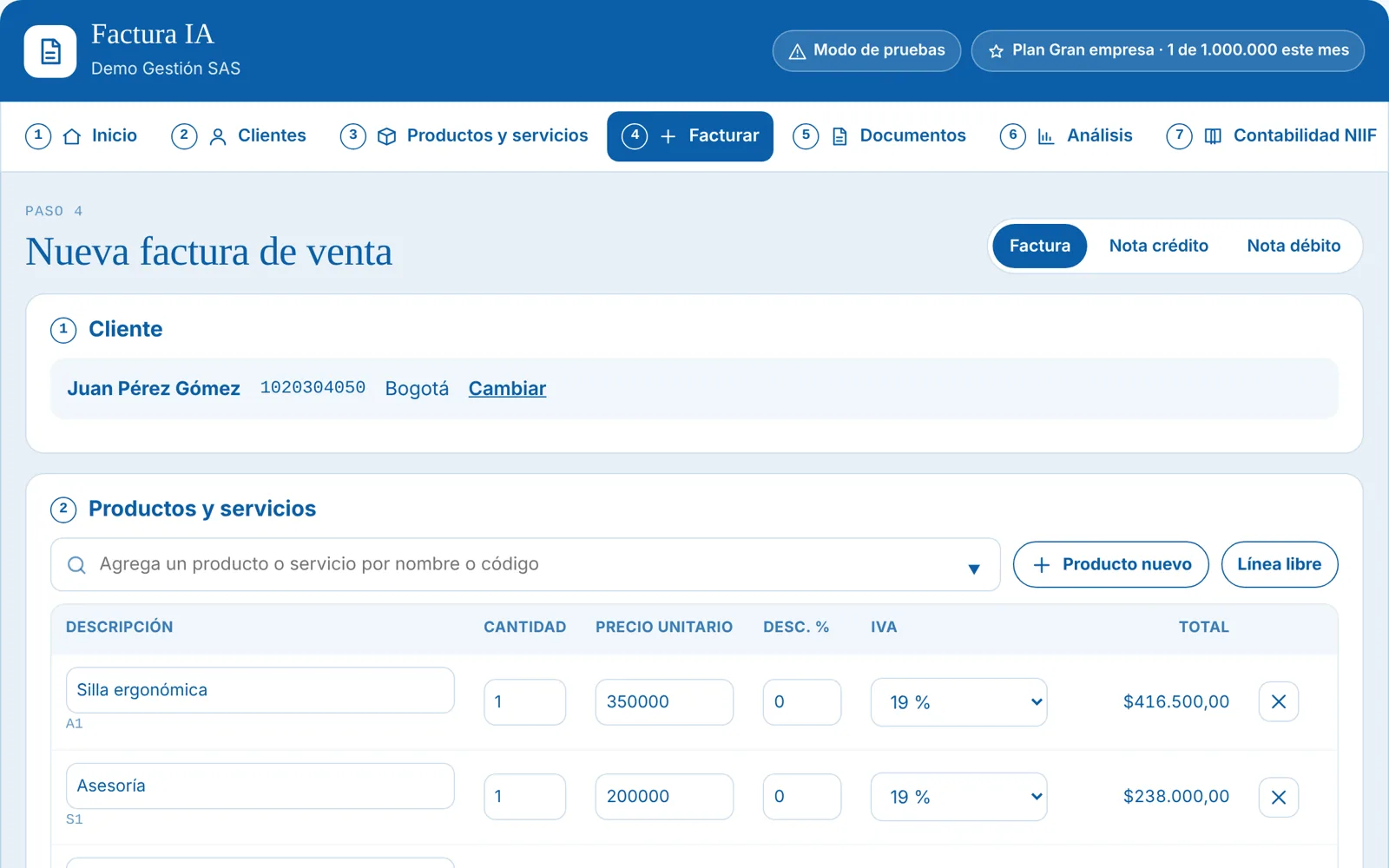Expand the product search dropdown arrow
This screenshot has width=1389, height=868.
click(974, 569)
